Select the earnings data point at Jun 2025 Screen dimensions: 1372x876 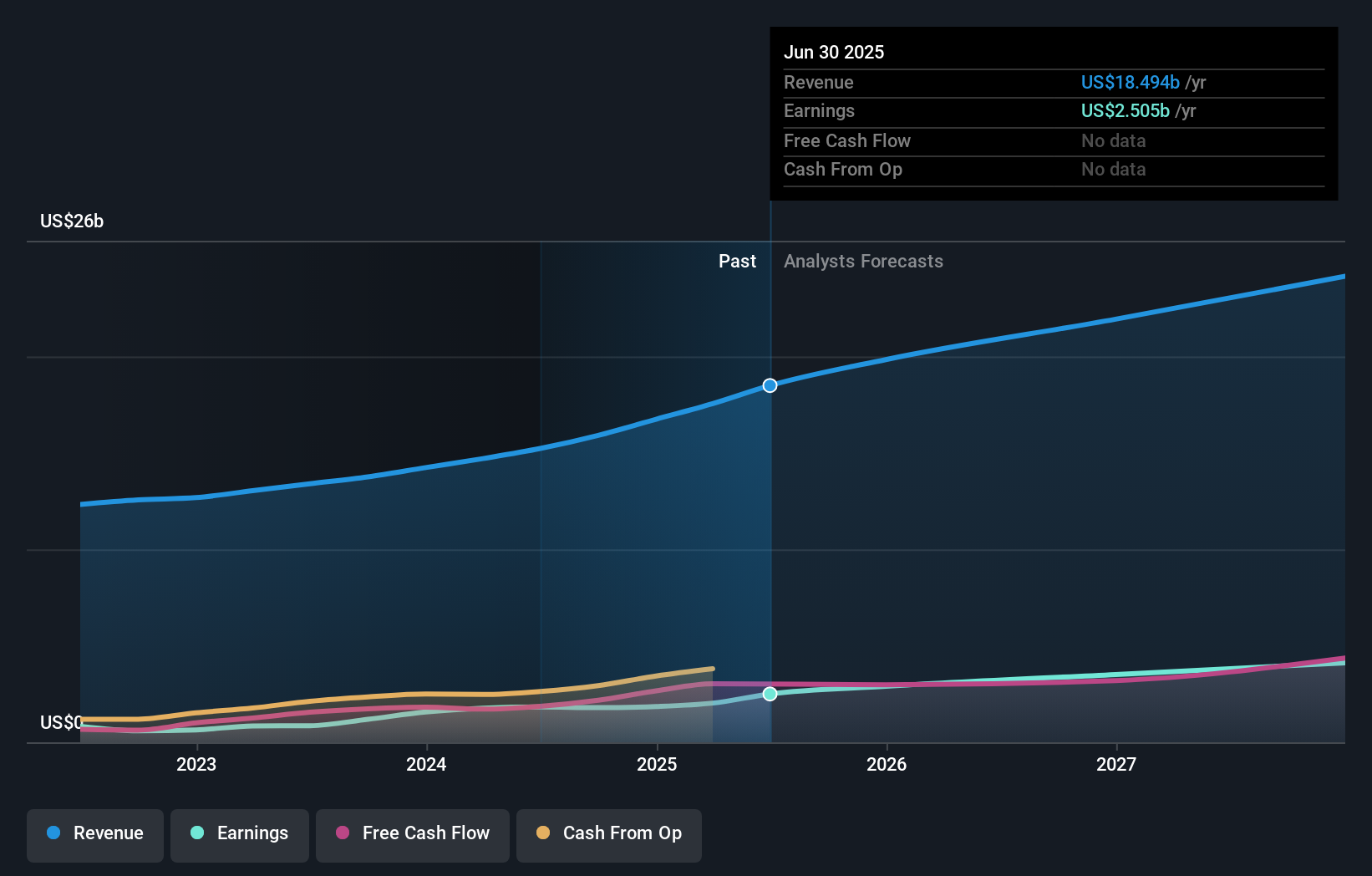[770, 694]
